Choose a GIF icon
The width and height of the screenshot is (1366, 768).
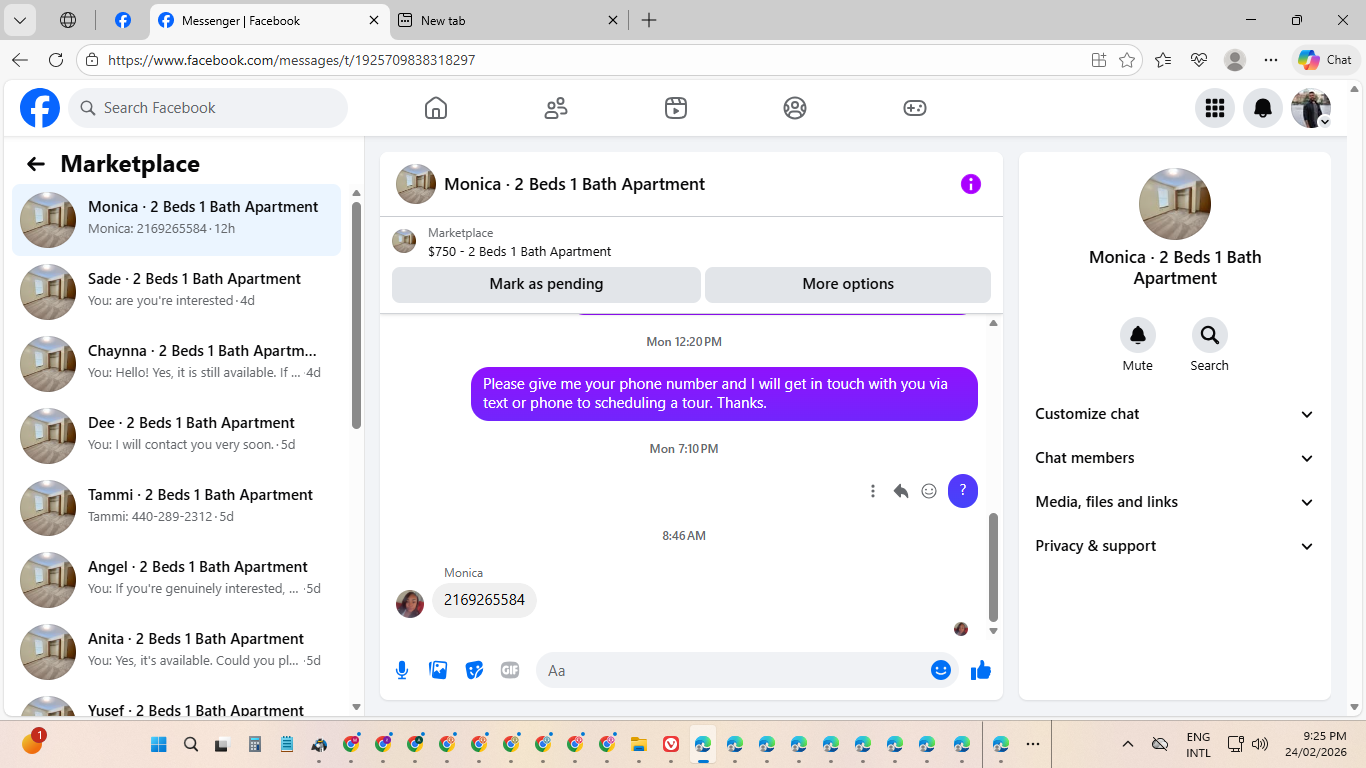click(510, 670)
